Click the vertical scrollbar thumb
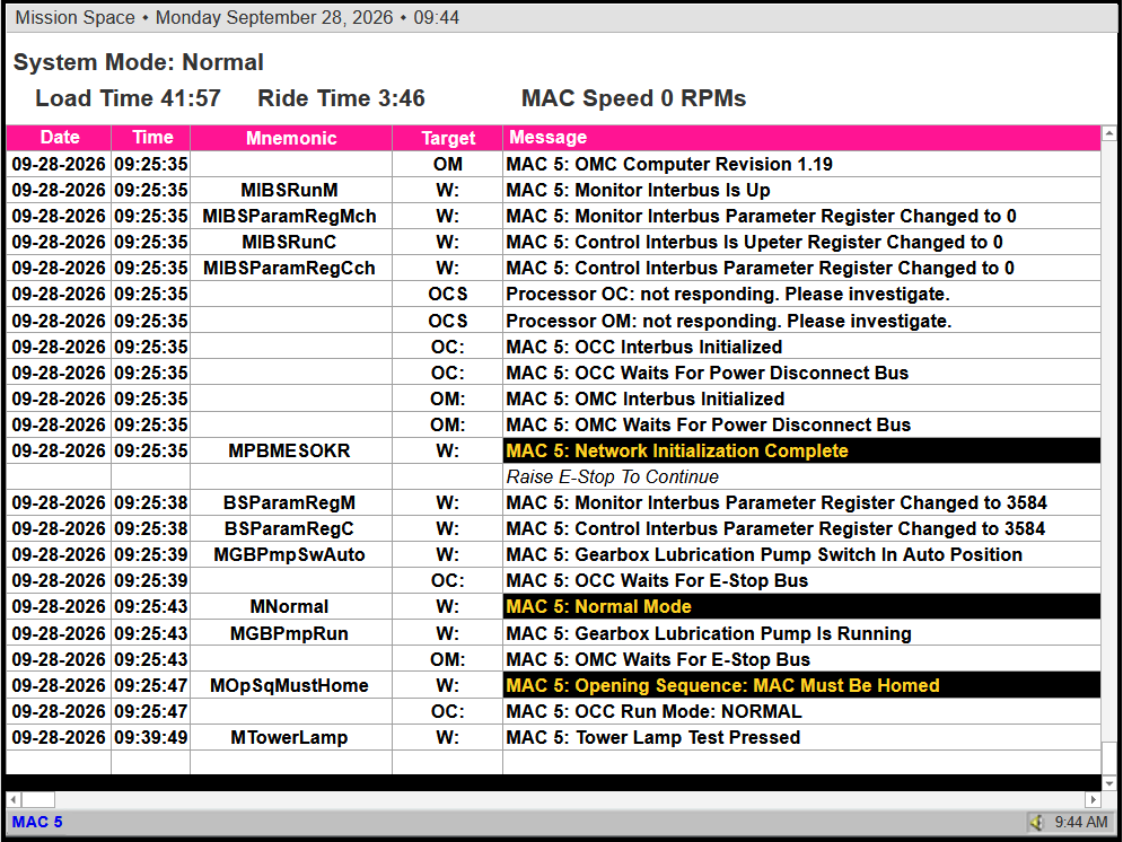 coord(1108,758)
